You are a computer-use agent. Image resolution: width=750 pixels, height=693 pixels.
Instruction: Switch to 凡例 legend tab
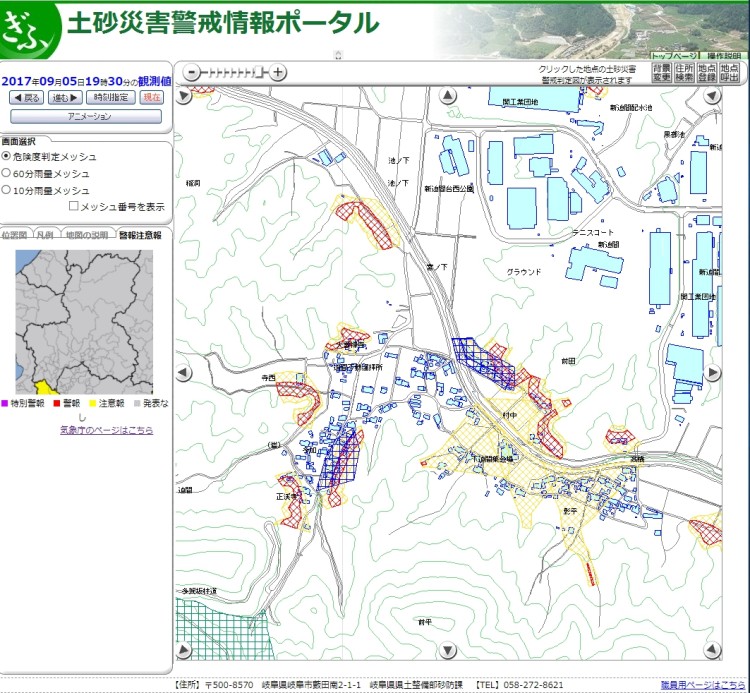point(44,235)
